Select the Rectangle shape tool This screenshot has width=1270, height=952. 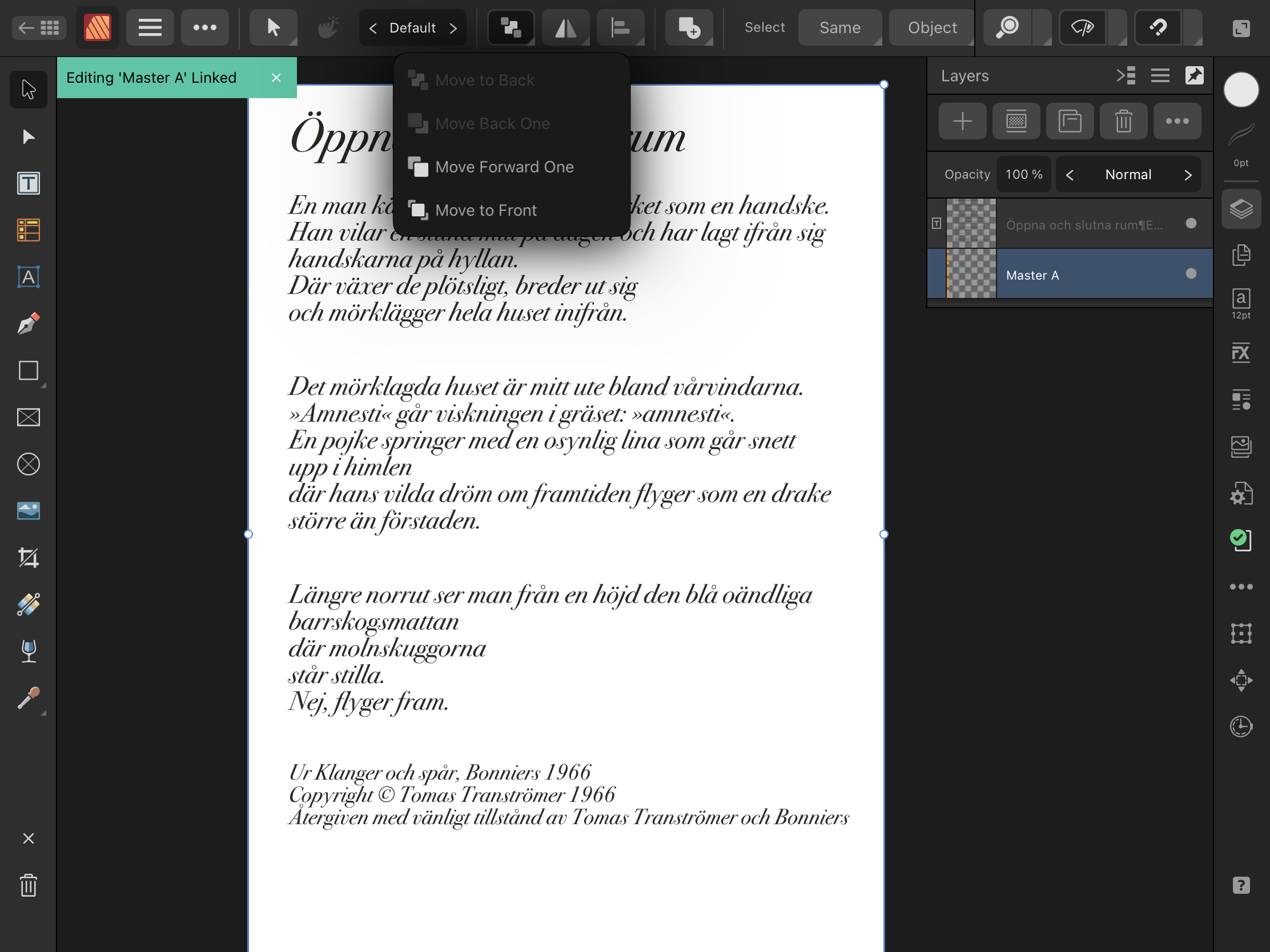coord(28,371)
